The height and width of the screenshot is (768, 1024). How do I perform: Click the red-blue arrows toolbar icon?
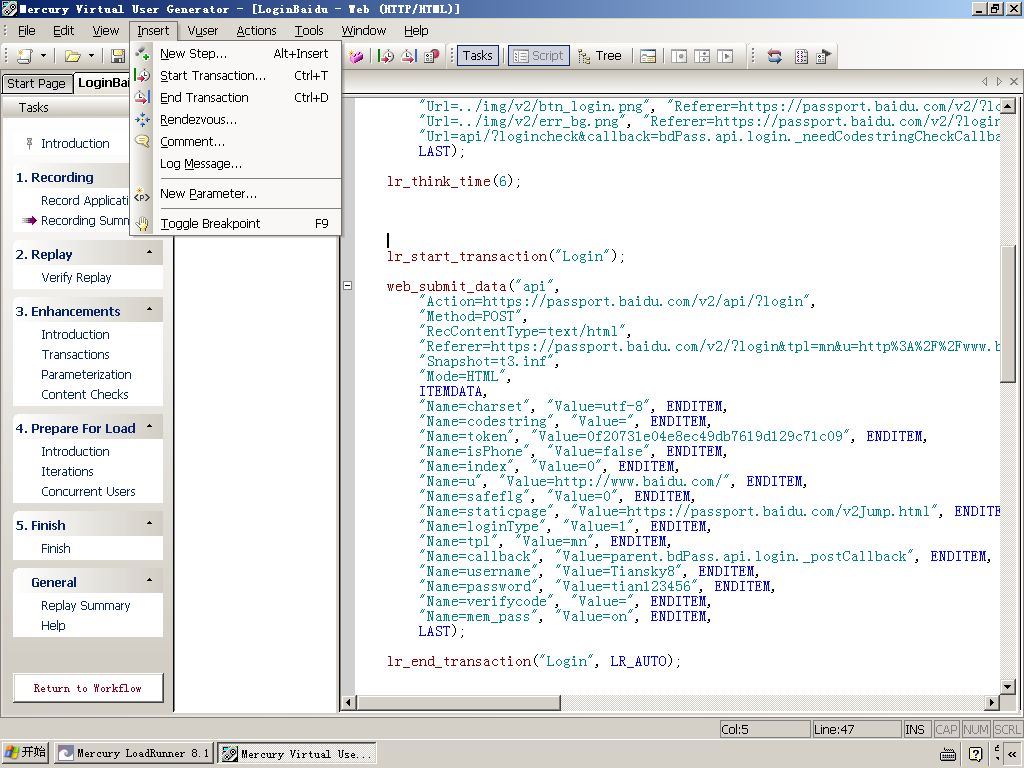(x=775, y=56)
